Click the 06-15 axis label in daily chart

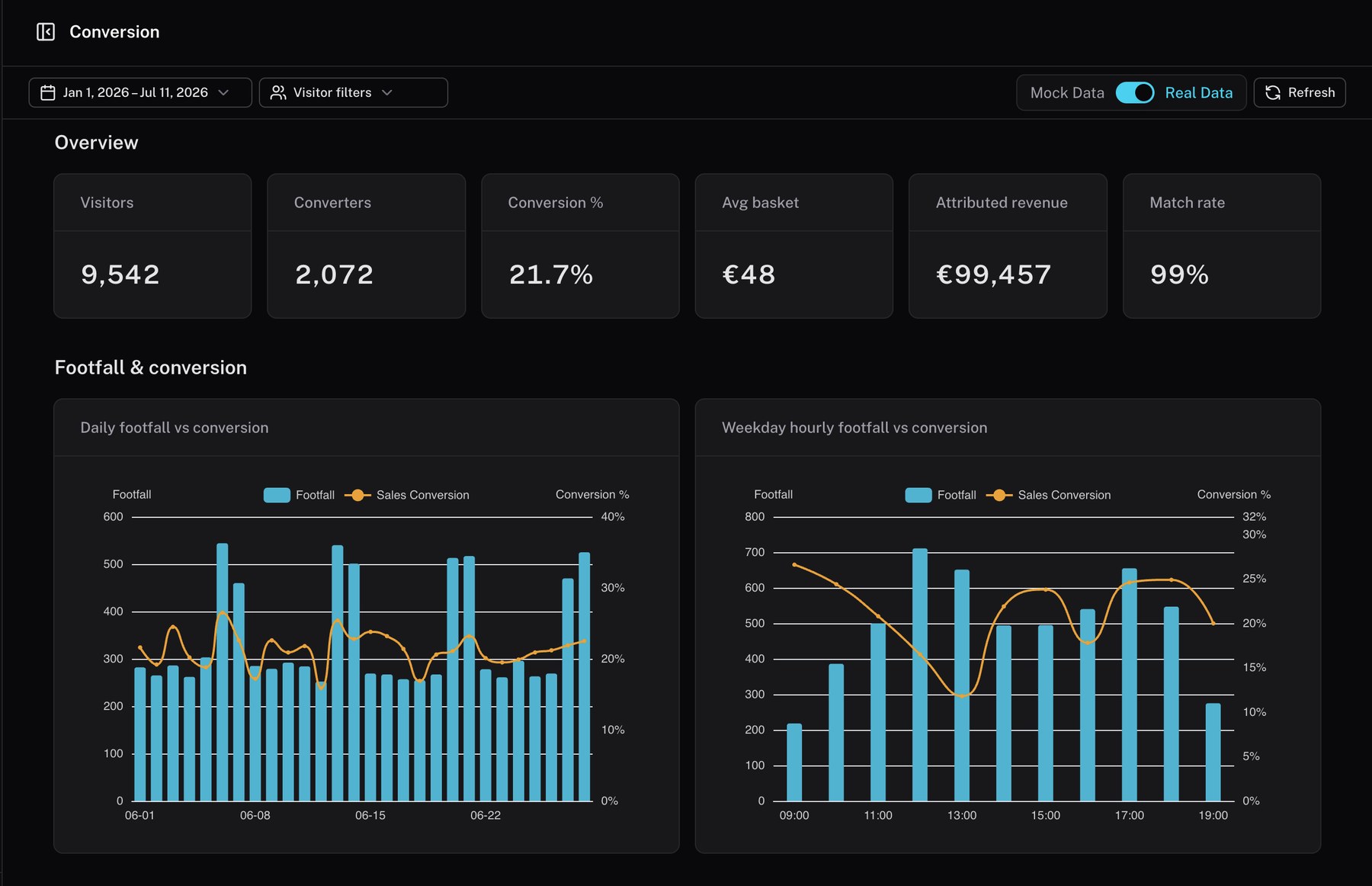pyautogui.click(x=370, y=815)
